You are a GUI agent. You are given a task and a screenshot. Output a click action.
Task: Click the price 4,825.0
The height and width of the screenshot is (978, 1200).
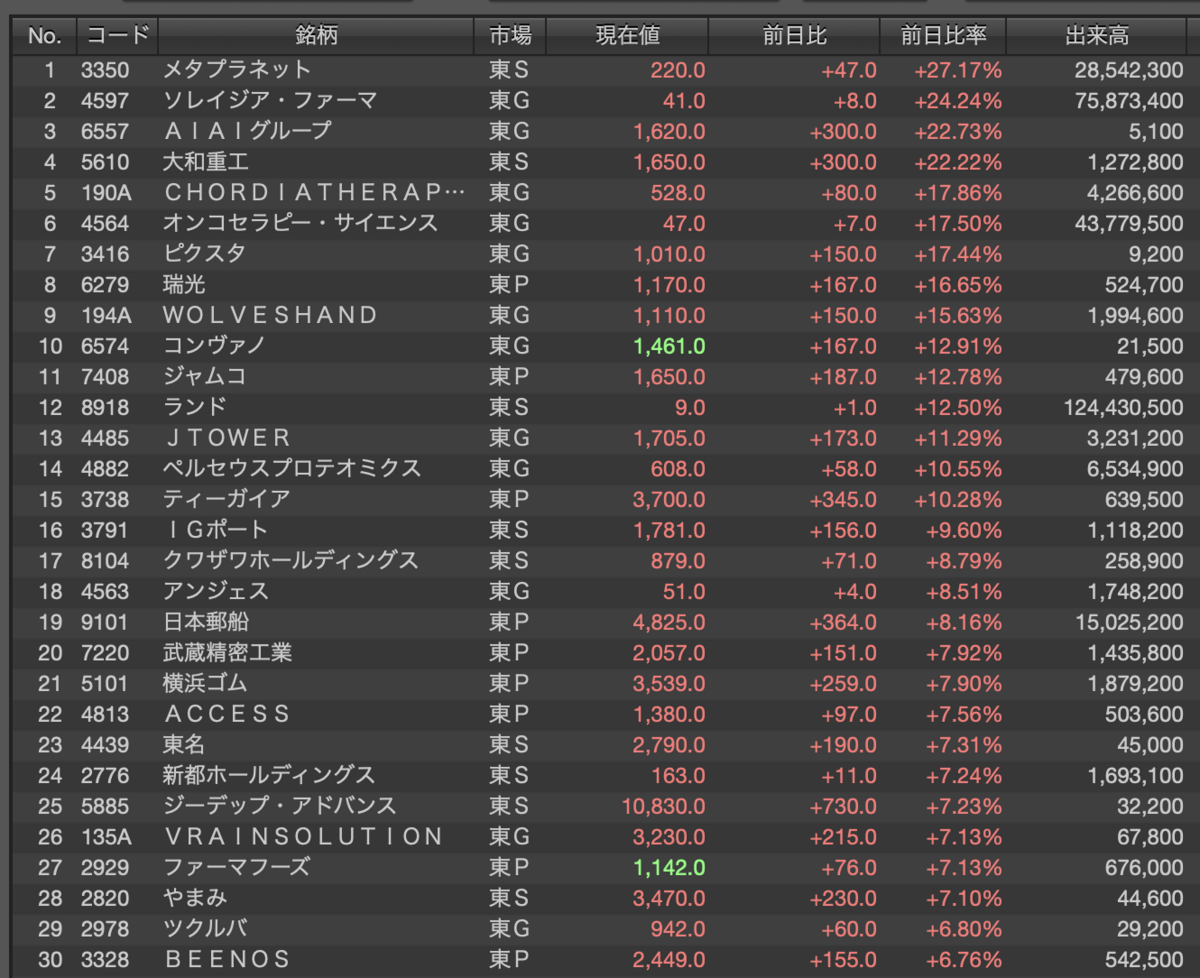pyautogui.click(x=669, y=622)
